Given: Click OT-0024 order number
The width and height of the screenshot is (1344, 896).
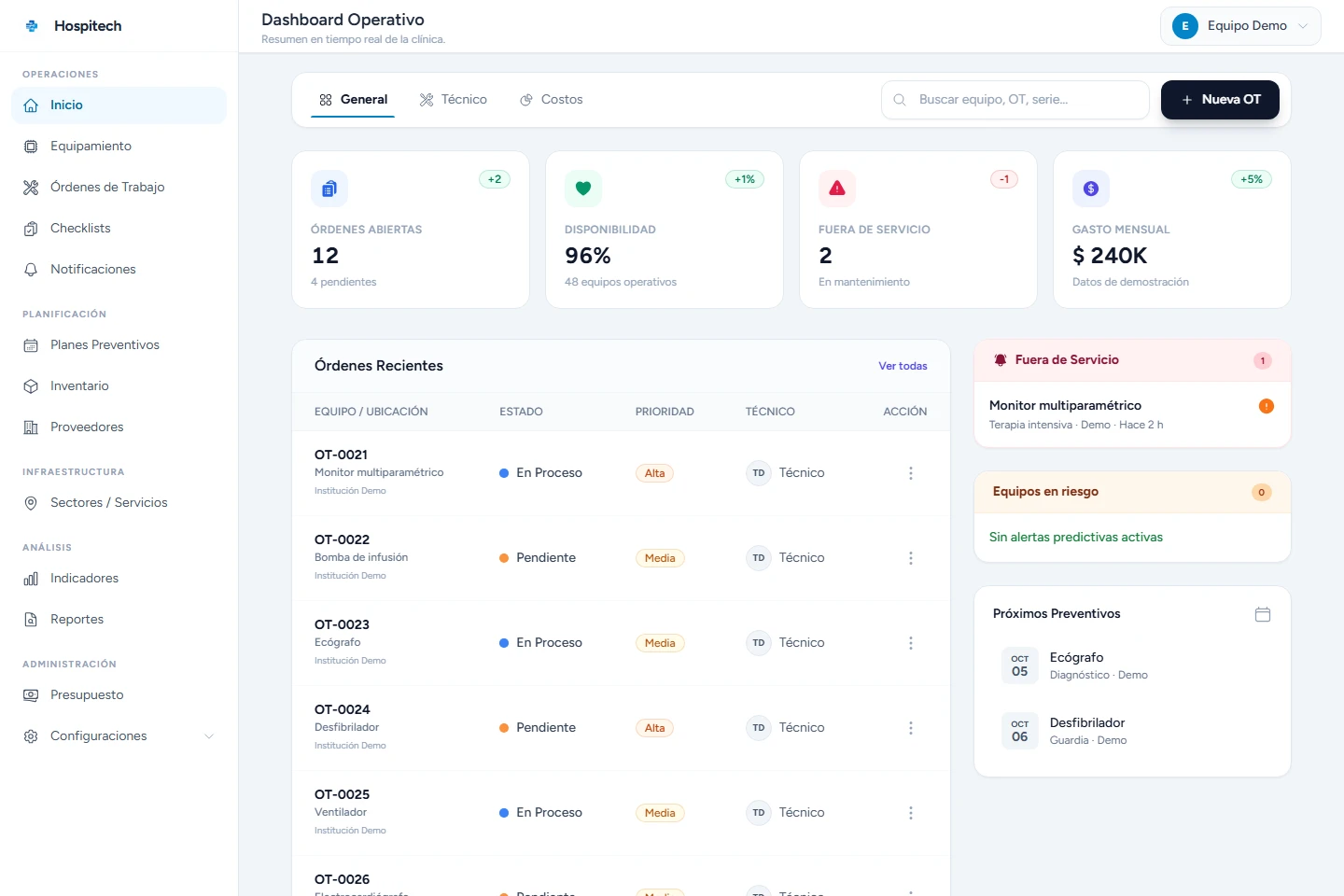Looking at the screenshot, I should pyautogui.click(x=342, y=709).
